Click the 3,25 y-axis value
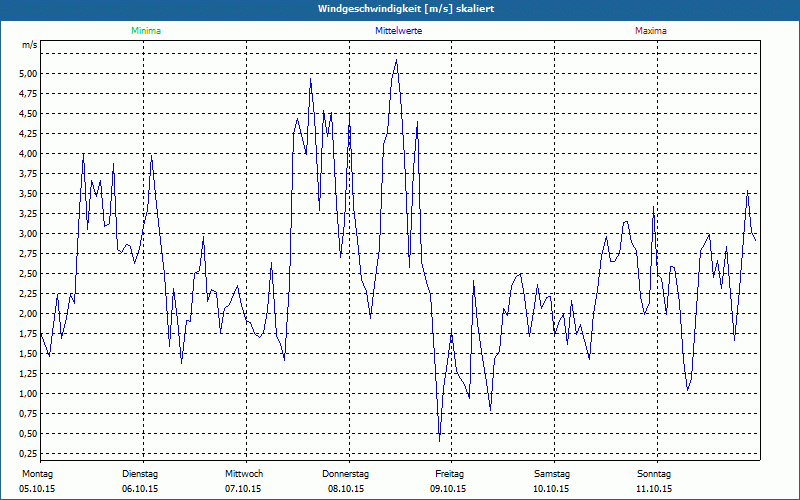Screen dimensions: 800x500 pos(30,214)
